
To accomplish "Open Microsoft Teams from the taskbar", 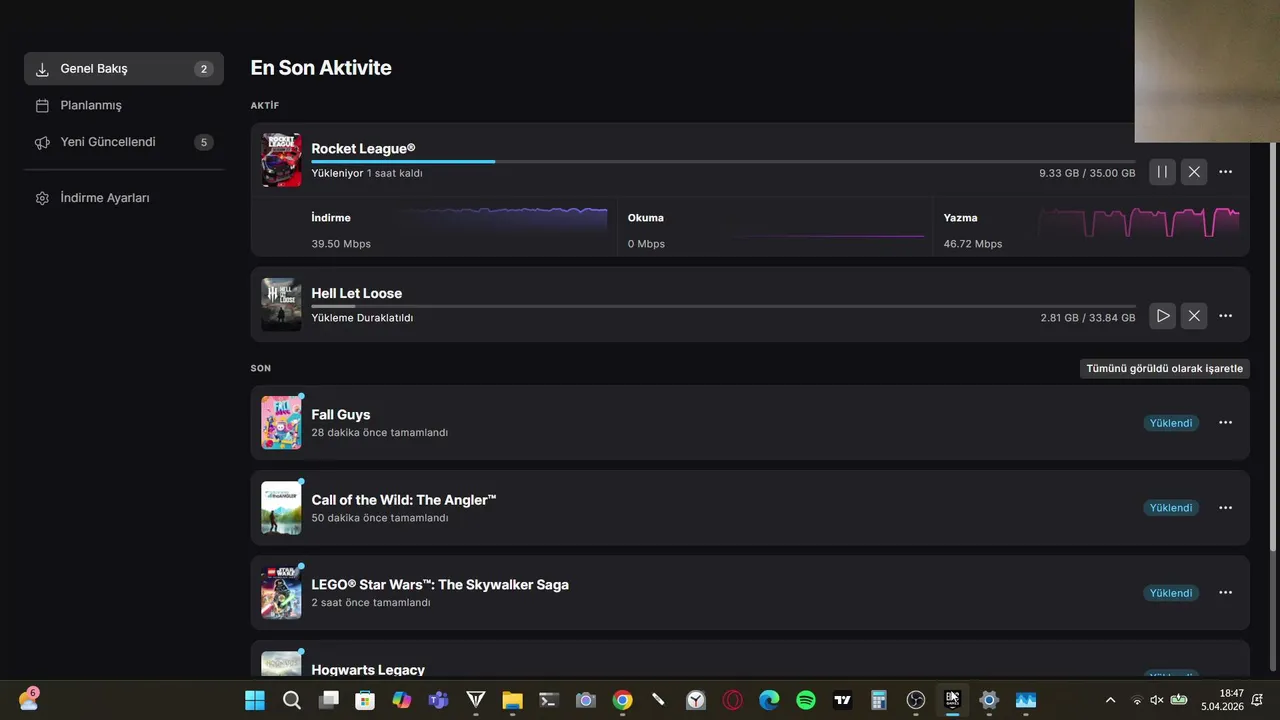I will (x=438, y=700).
